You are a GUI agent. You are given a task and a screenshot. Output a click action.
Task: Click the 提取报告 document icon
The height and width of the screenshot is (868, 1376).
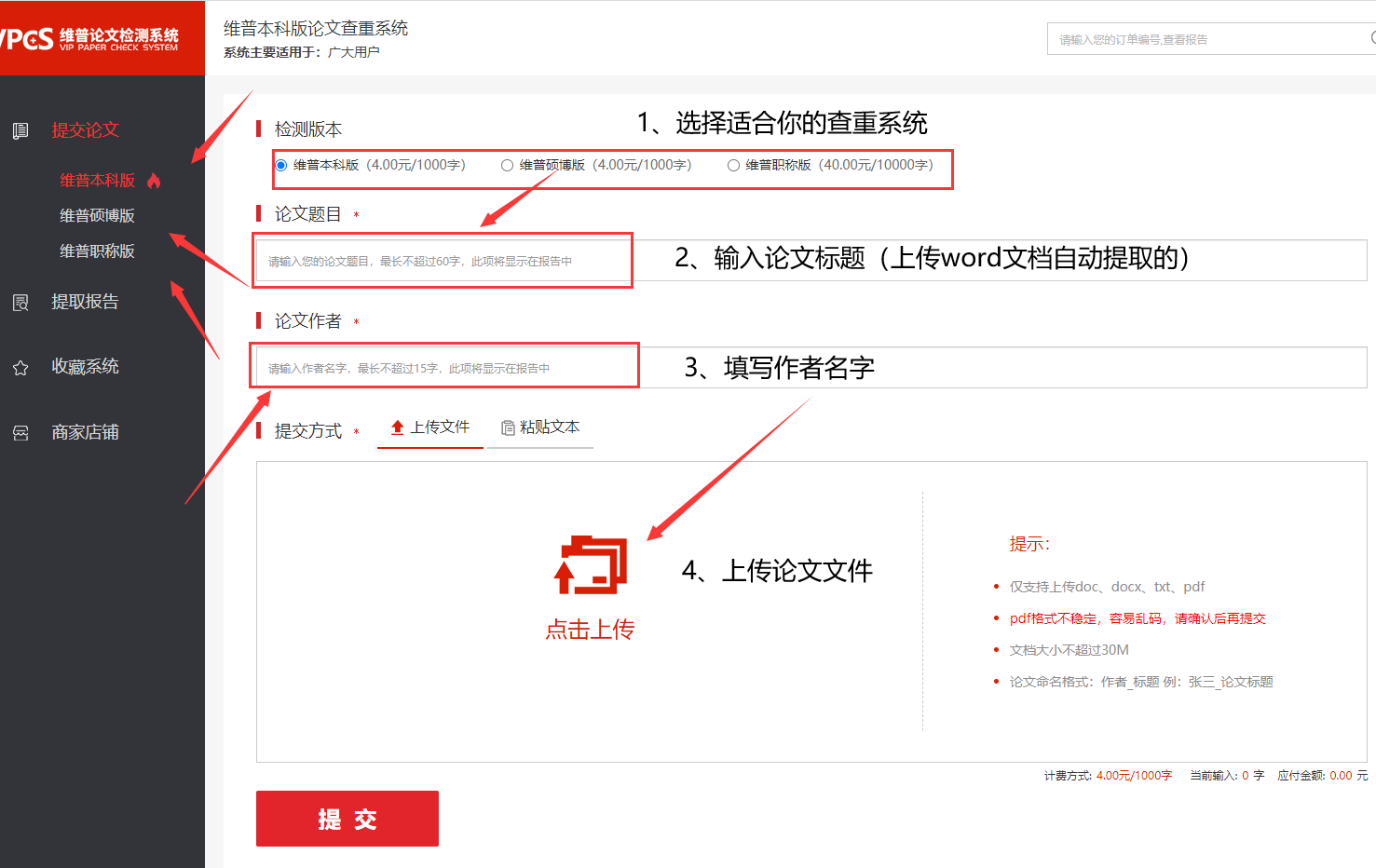coord(20,303)
